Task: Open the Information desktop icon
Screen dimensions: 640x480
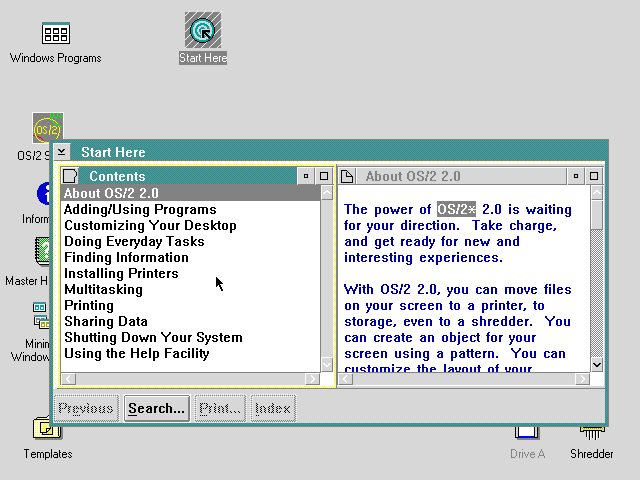Action: [44, 194]
